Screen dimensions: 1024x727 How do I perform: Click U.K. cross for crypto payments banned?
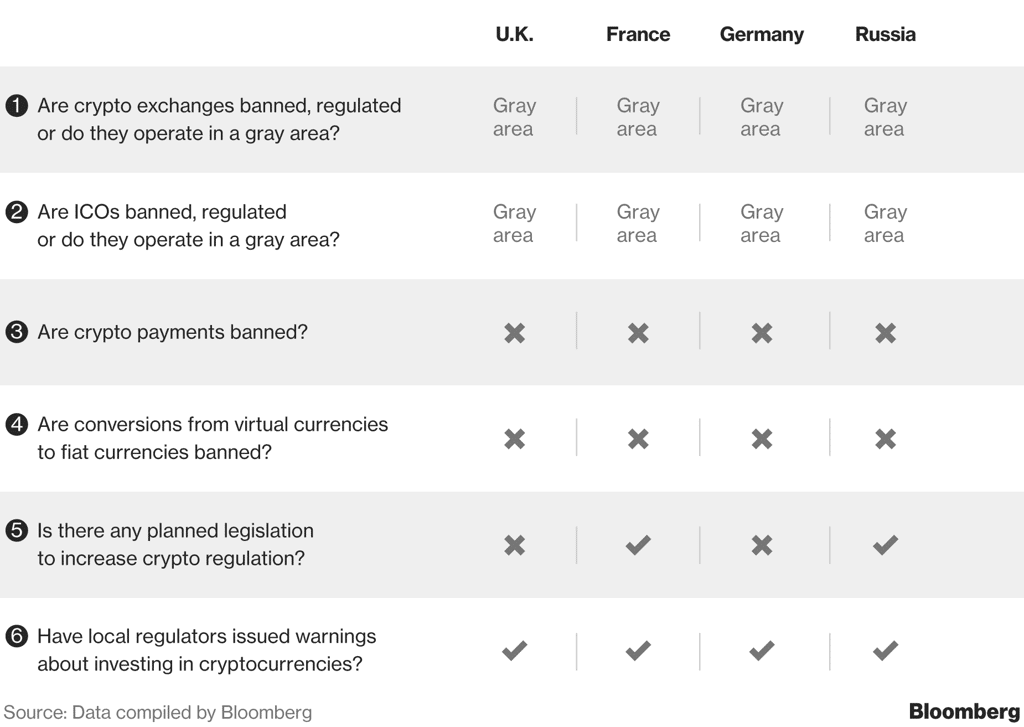pos(515,333)
